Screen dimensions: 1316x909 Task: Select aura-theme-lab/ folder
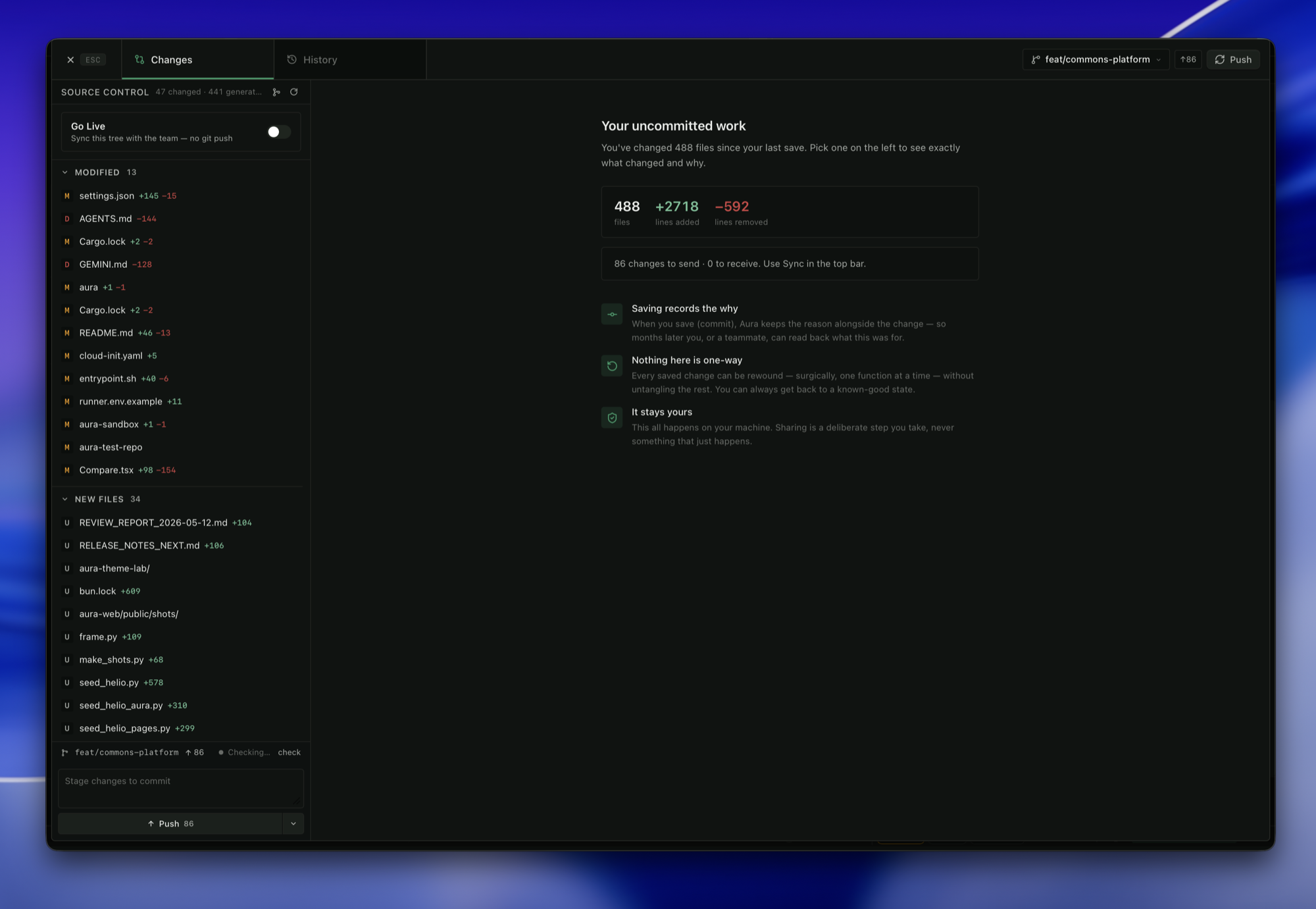181,569
